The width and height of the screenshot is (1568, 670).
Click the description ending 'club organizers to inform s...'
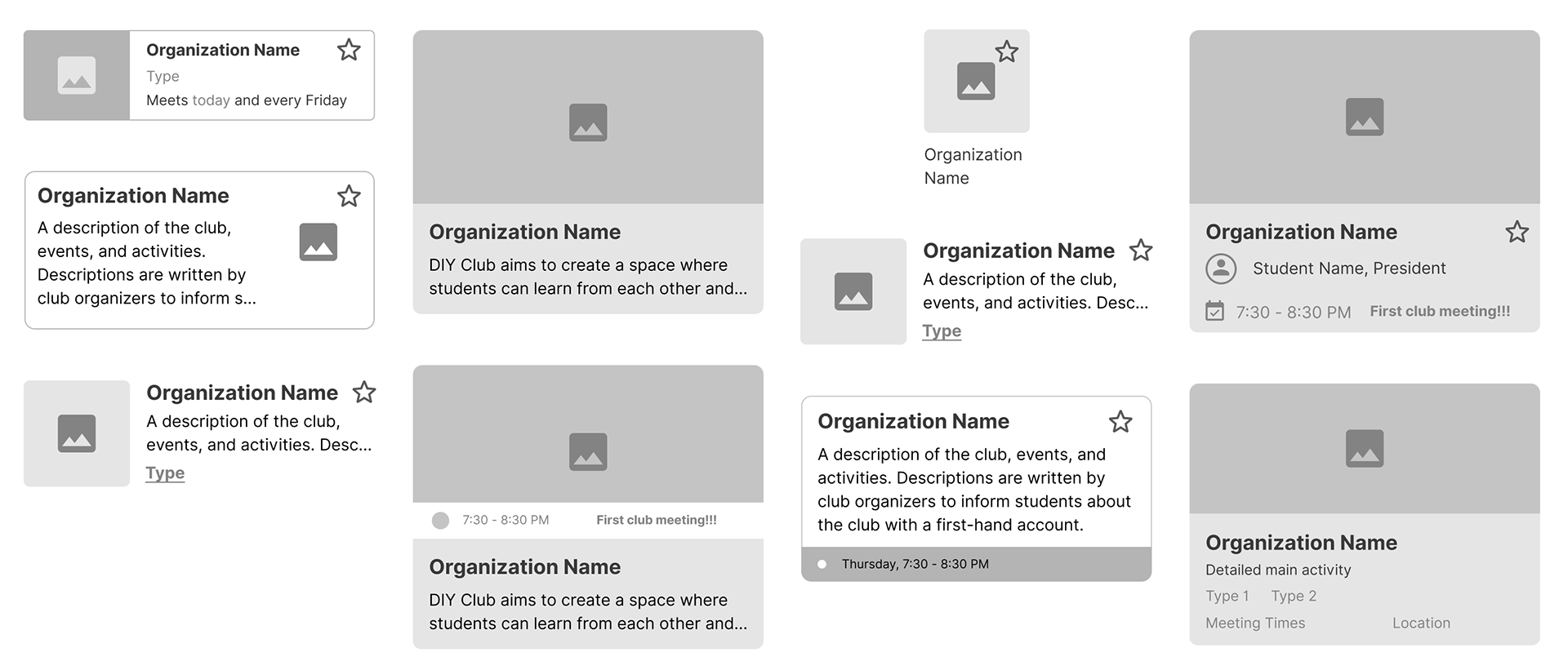pyautogui.click(x=147, y=263)
